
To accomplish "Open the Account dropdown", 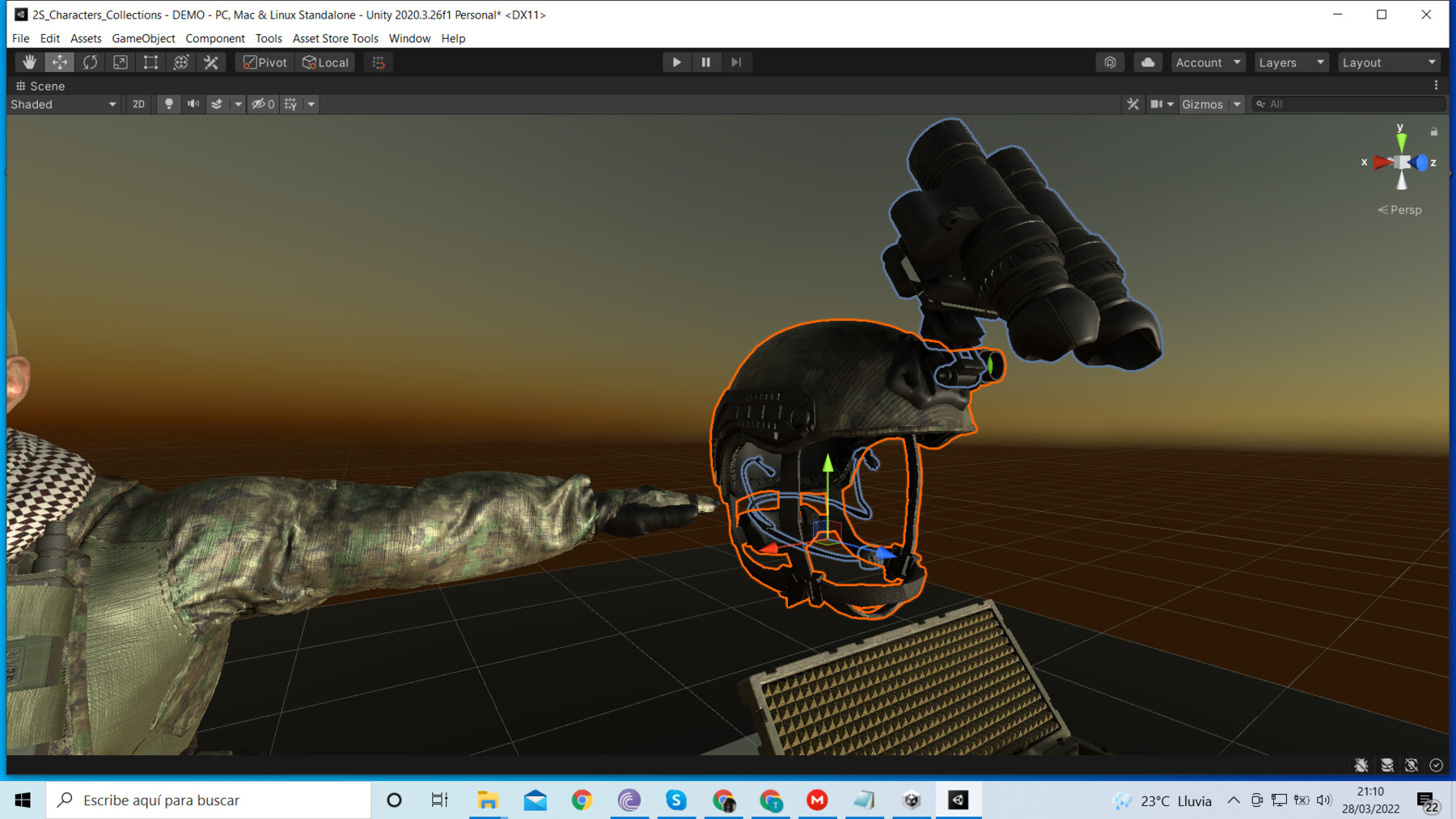I will click(x=1208, y=62).
